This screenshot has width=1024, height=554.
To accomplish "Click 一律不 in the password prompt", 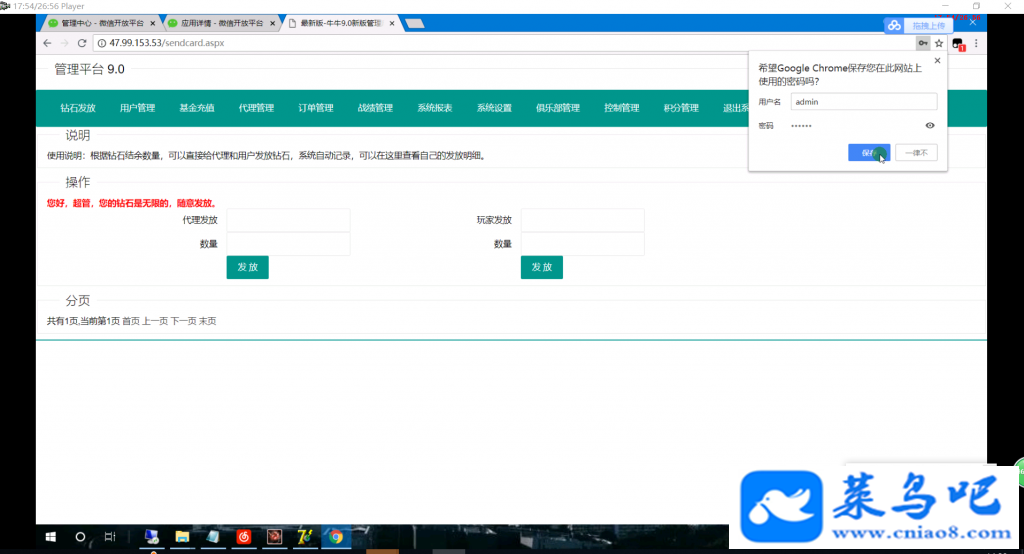I will (916, 152).
